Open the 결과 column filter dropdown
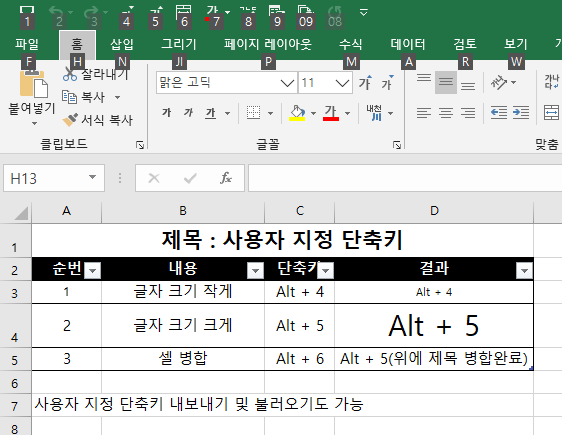The height and width of the screenshot is (435, 562). 524,271
